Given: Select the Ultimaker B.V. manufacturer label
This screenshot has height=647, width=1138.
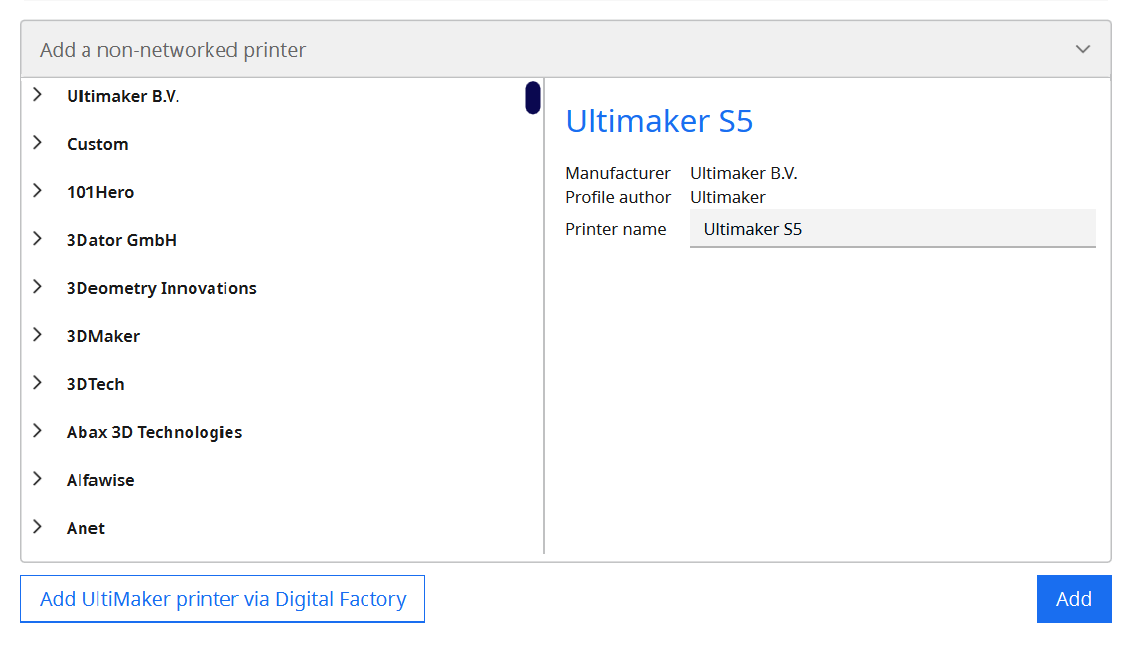Looking at the screenshot, I should click(123, 97).
